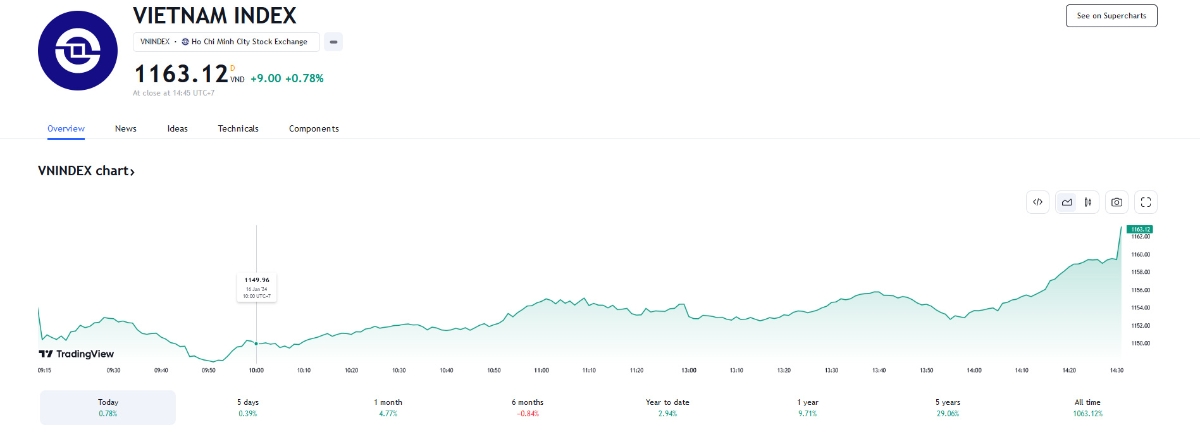1200x446 pixels.
Task: Open the News tab
Action: tap(126, 129)
